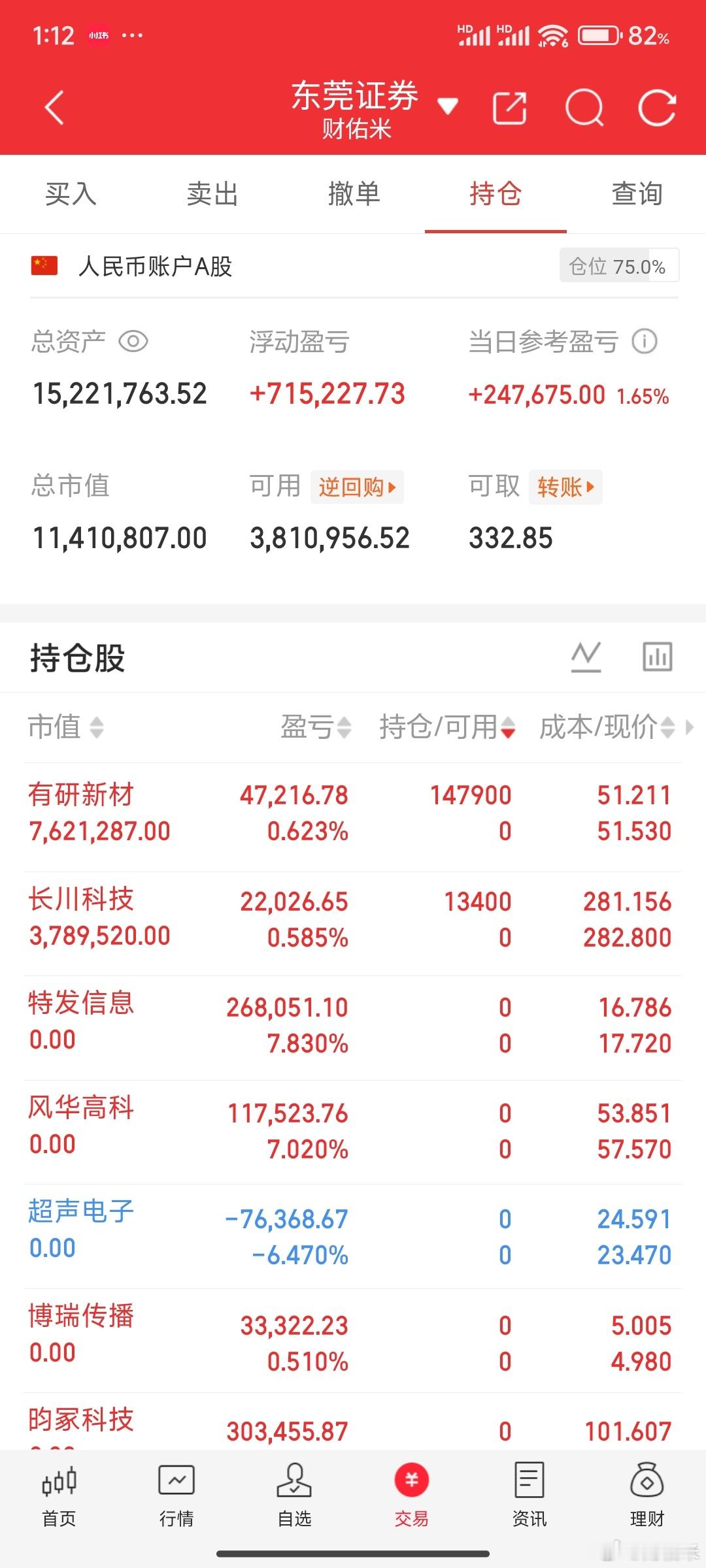Tap the China flag account icon
Screen dimensions: 706x1568
pyautogui.click(x=44, y=266)
